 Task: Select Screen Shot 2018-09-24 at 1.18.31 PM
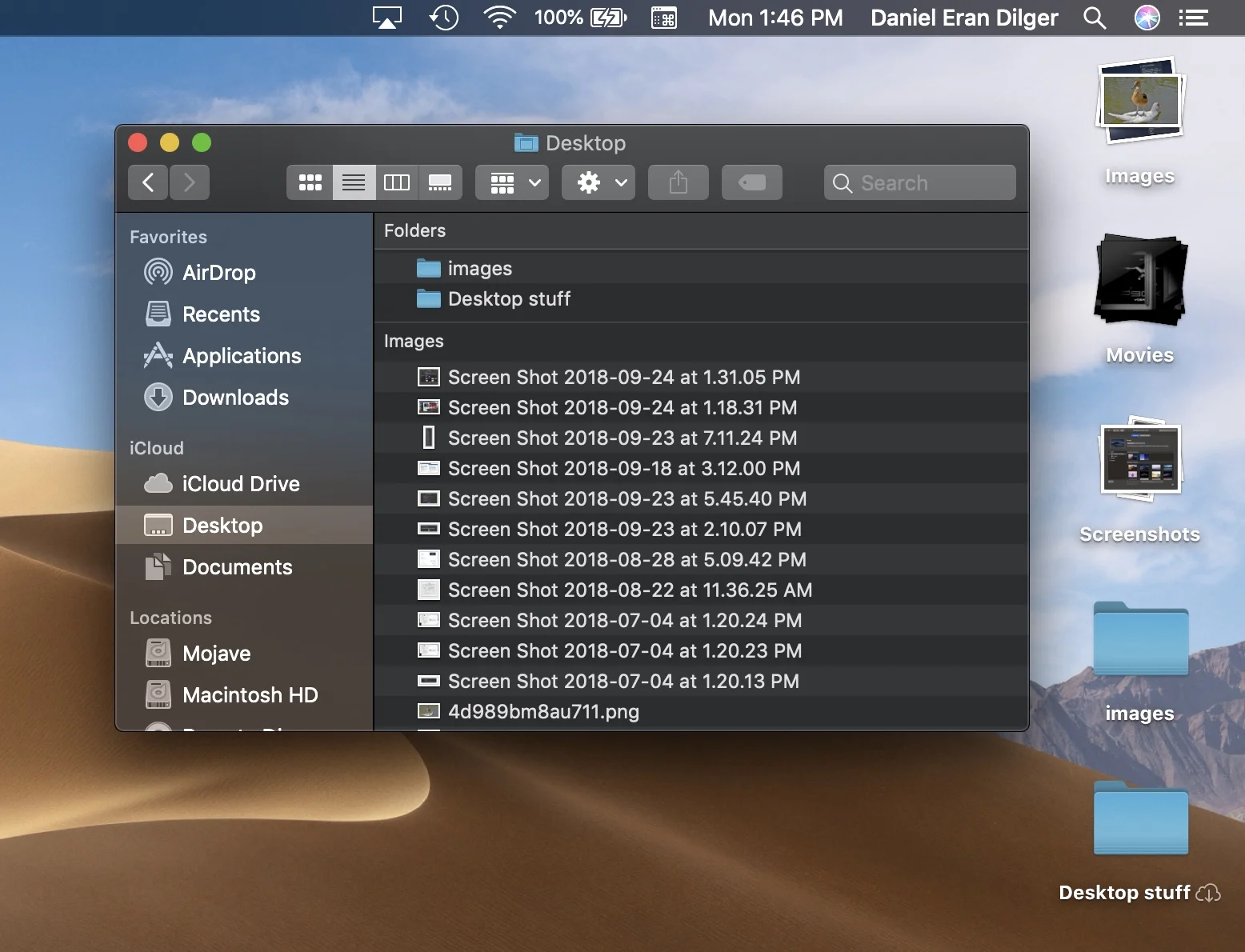[x=702, y=407]
